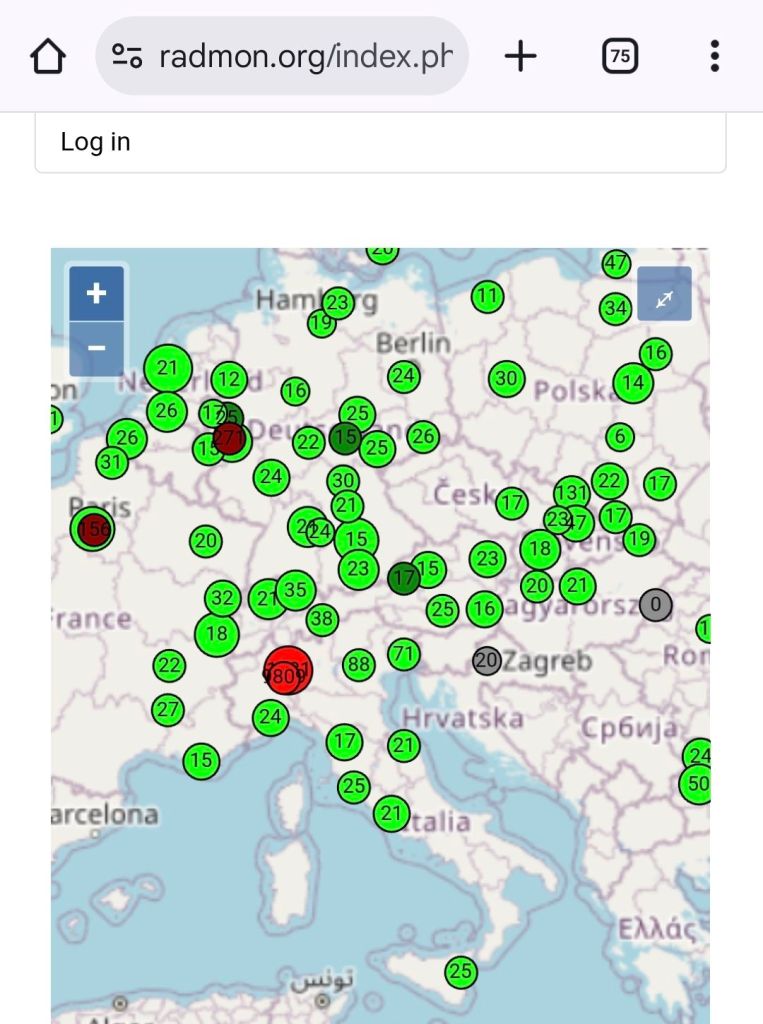Screen dimensions: 763x1024
Task: Select the dark red marker labeled 156
Action: tap(93, 529)
